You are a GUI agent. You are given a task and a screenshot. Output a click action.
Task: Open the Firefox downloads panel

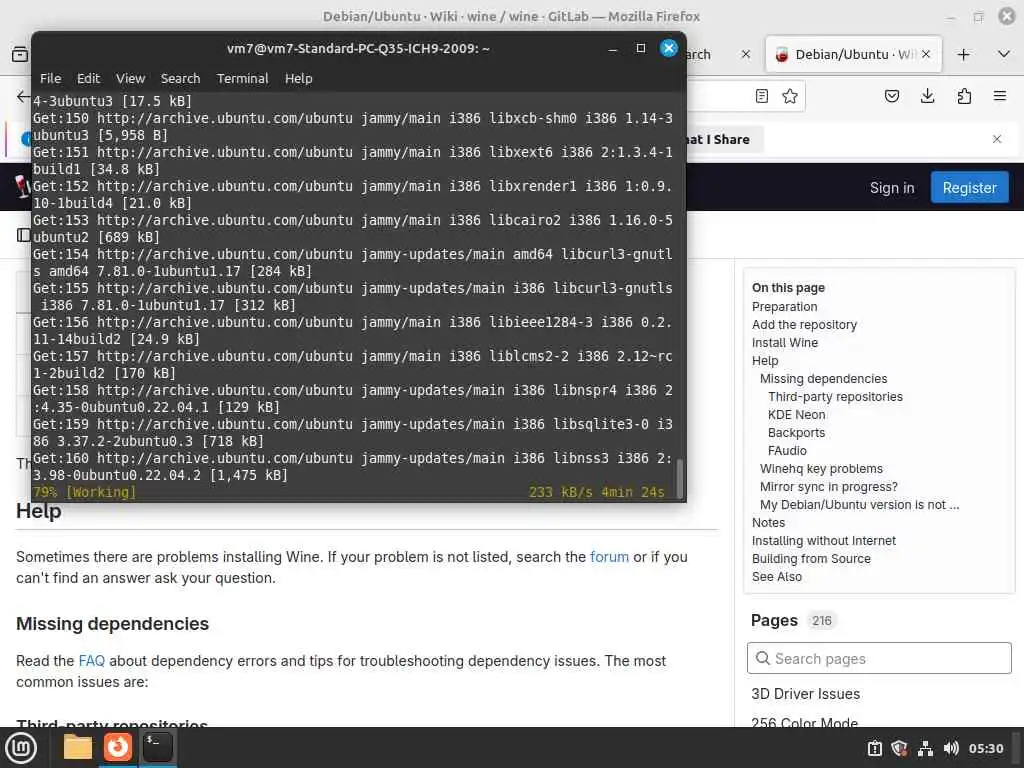coord(927,96)
